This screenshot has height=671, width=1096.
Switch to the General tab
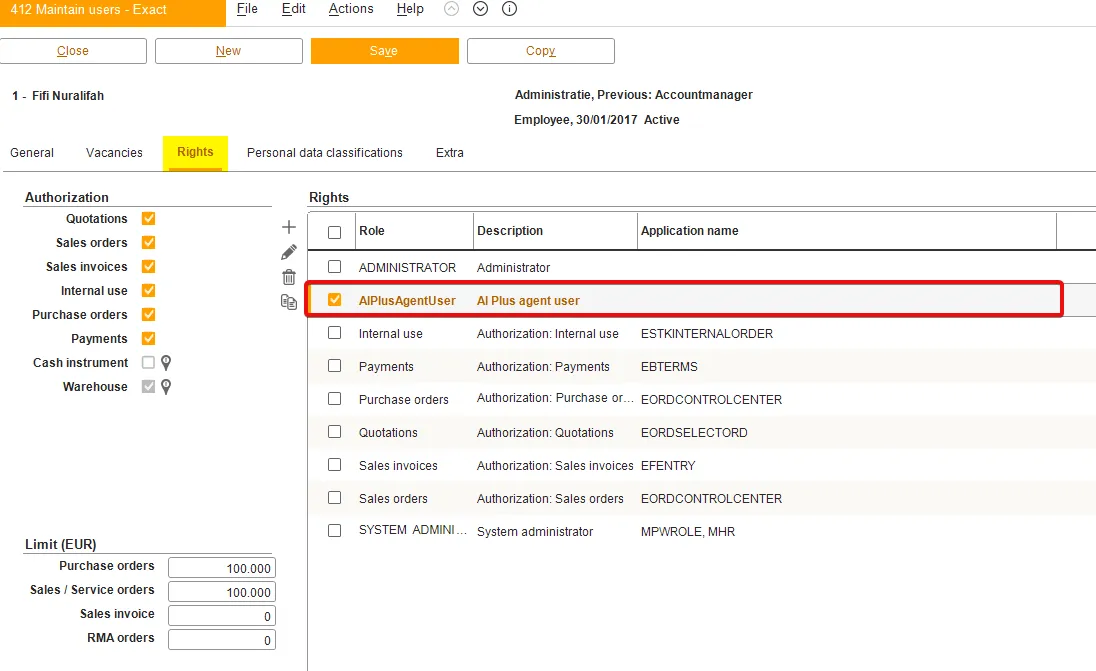click(32, 152)
